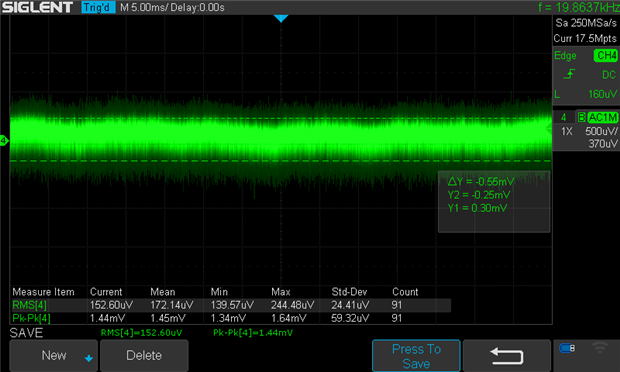Click the 370uV offset value
The image size is (620, 372).
click(x=603, y=144)
